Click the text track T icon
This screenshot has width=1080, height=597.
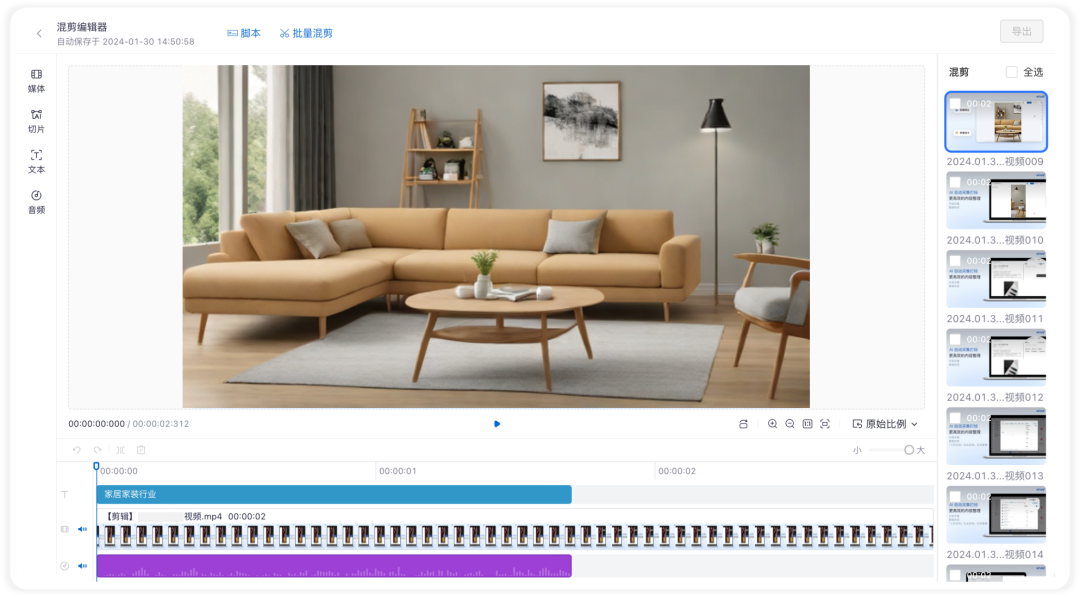65,494
